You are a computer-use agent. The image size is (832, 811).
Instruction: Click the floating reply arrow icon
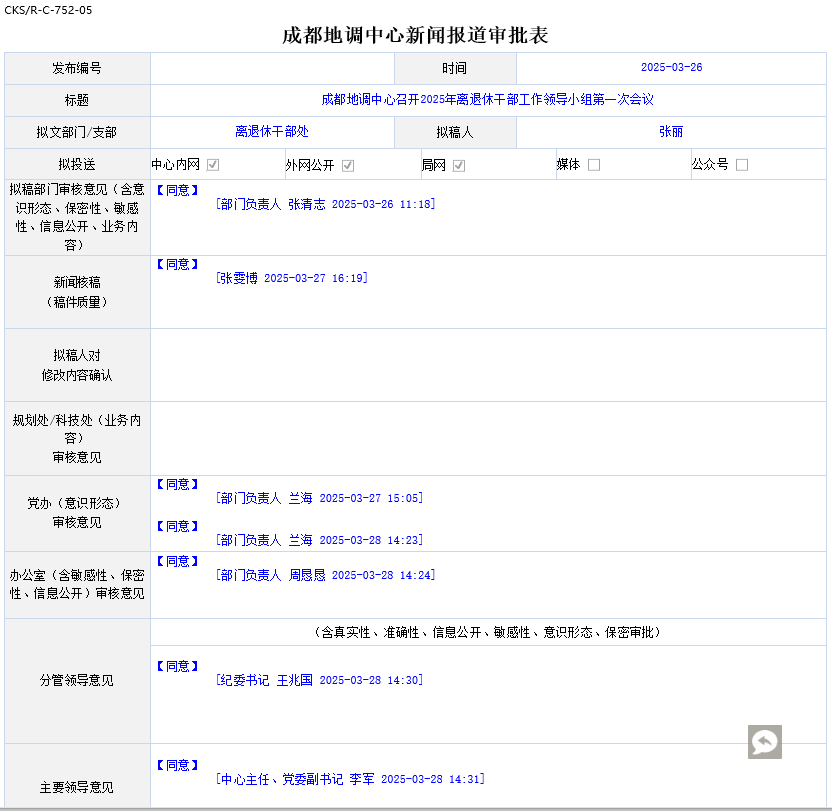(x=765, y=741)
